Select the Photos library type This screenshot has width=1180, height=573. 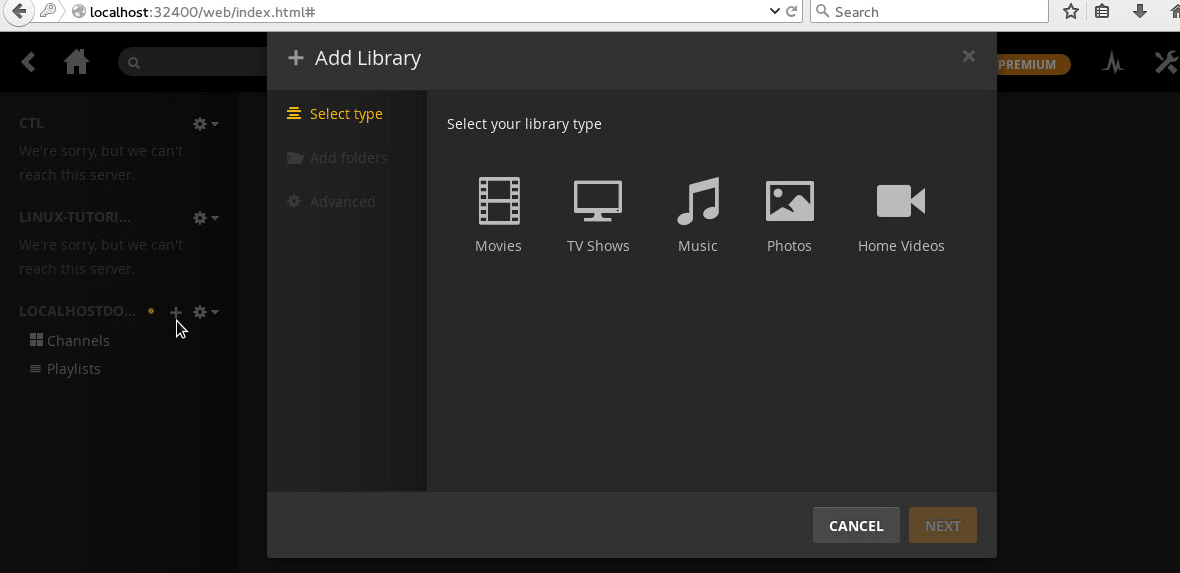click(789, 214)
